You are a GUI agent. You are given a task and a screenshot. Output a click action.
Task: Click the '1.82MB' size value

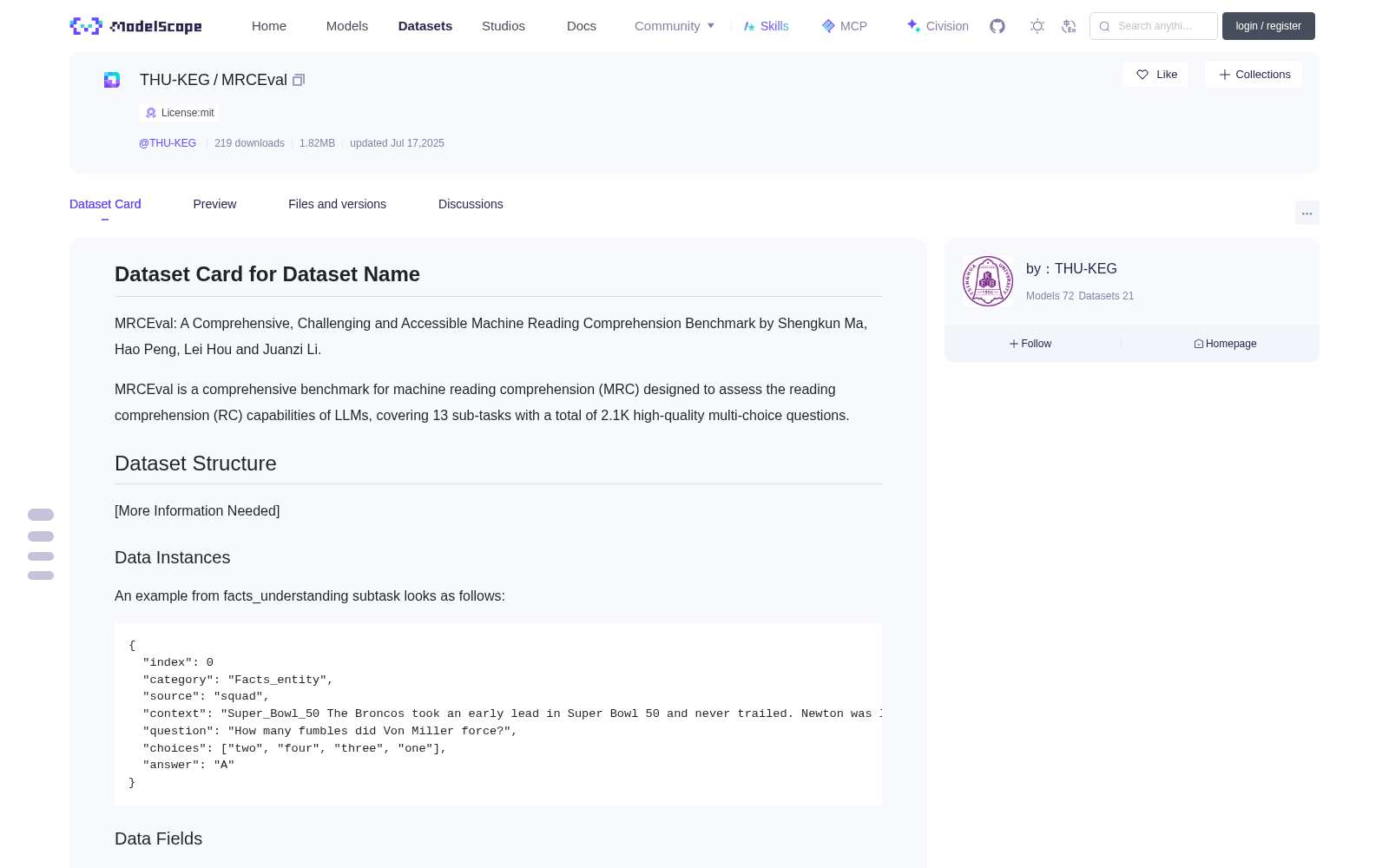(317, 143)
